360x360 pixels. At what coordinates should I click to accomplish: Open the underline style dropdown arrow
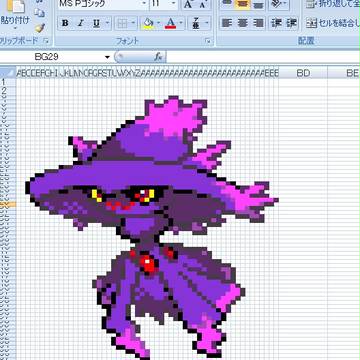click(107, 23)
